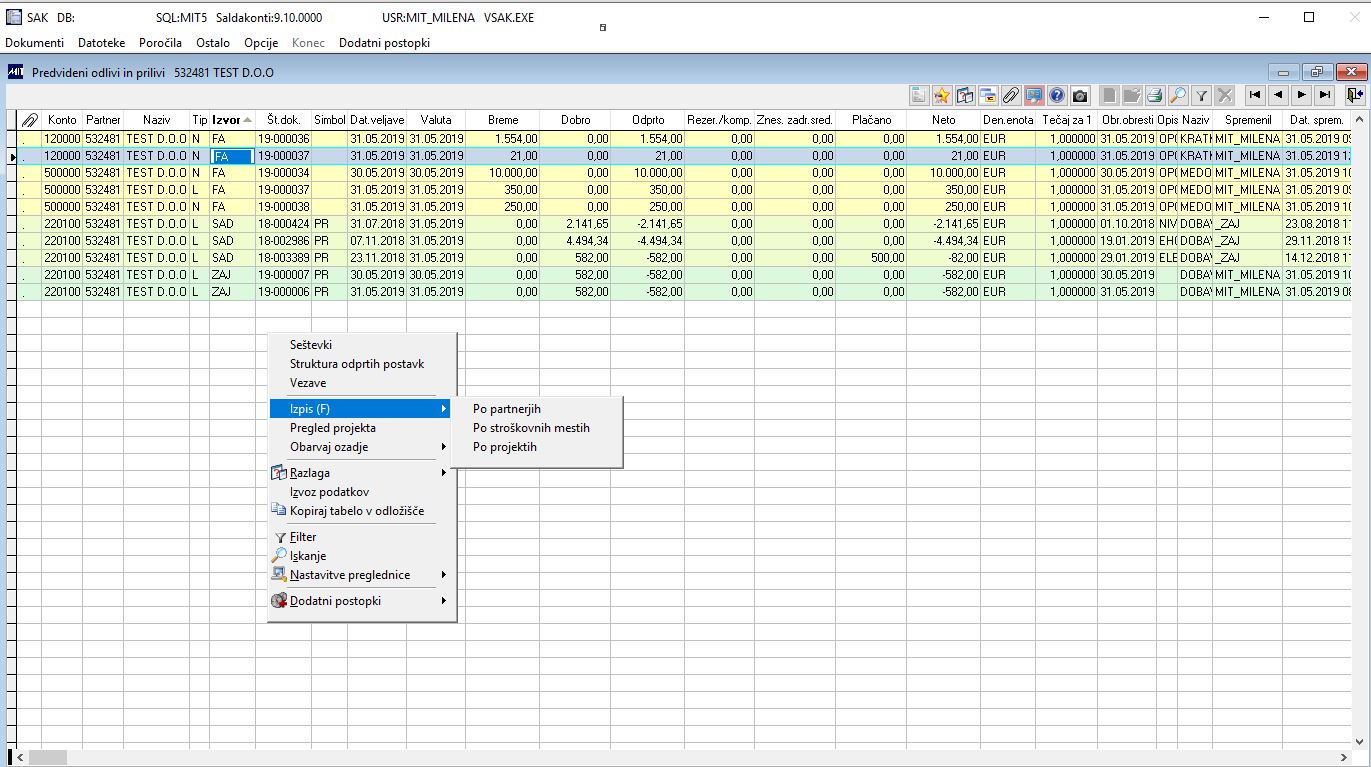
Task: Click the greyed blank document toolbar icon
Action: [x=1109, y=95]
